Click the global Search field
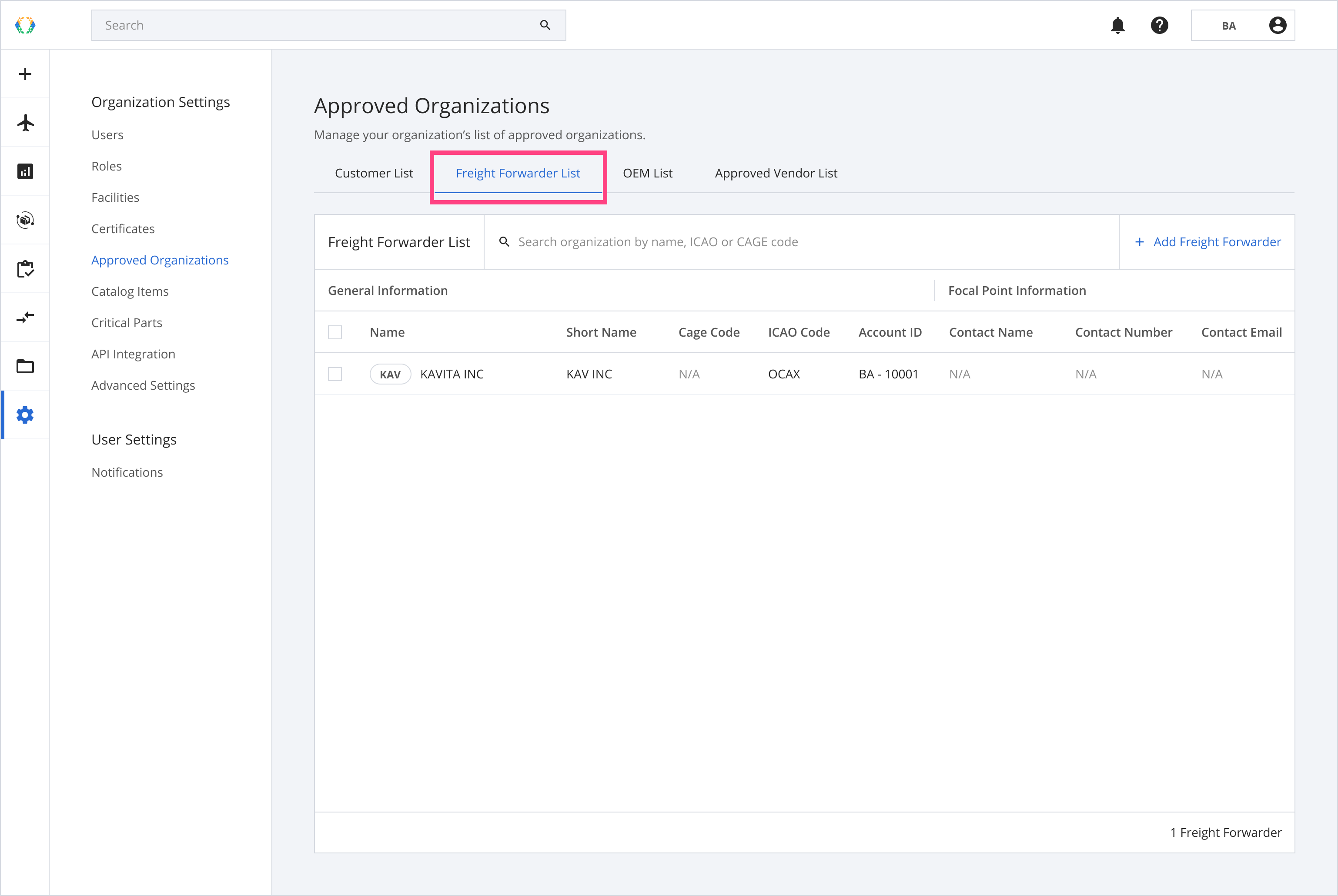Viewport: 1338px width, 896px height. 328,25
